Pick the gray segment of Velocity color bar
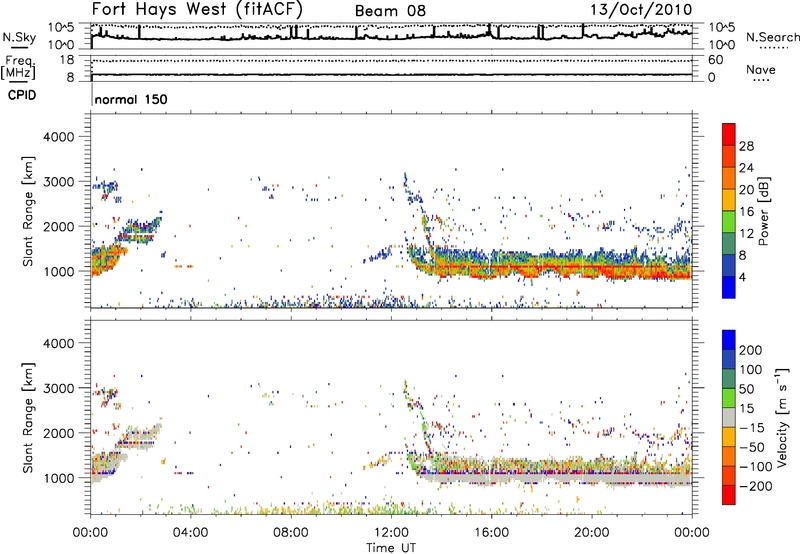800x554 pixels. point(729,418)
